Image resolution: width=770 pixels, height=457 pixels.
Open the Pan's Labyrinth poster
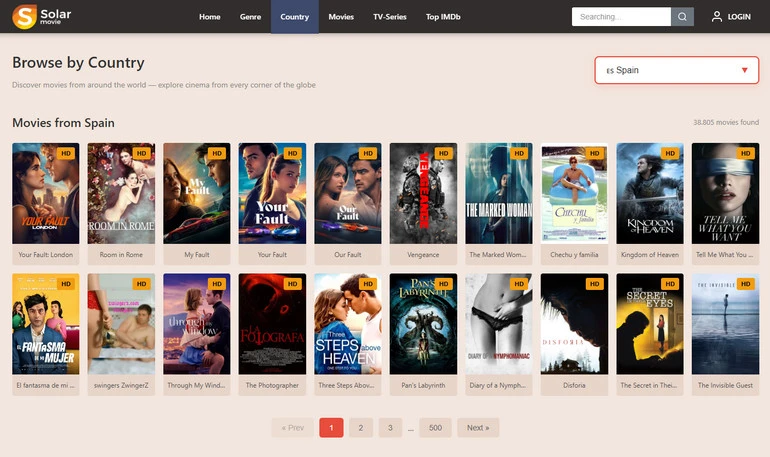pyautogui.click(x=423, y=324)
